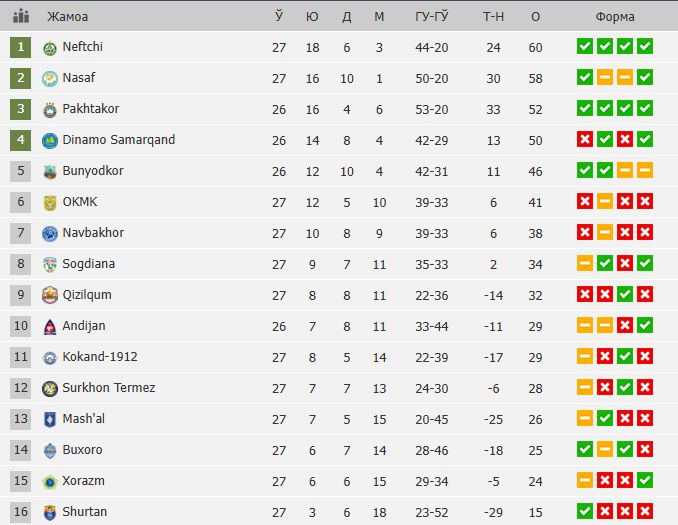Click the Navbakhor team badge
The height and width of the screenshot is (525, 678).
(x=50, y=233)
